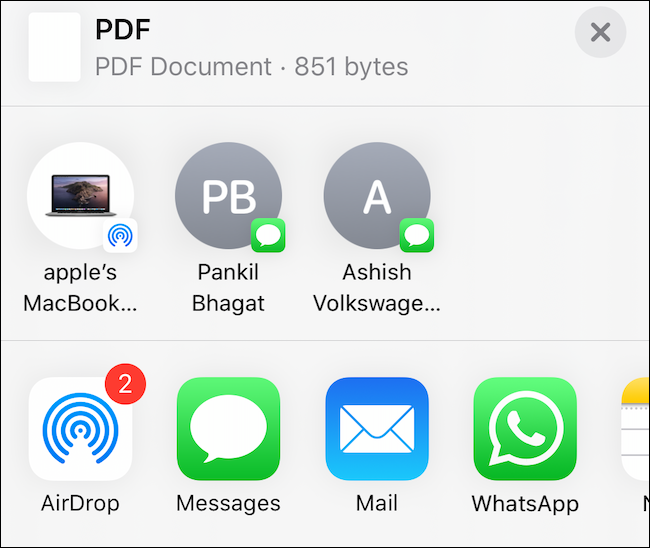
Task: Click the 'apple's MacBook...' label
Action: click(x=80, y=288)
